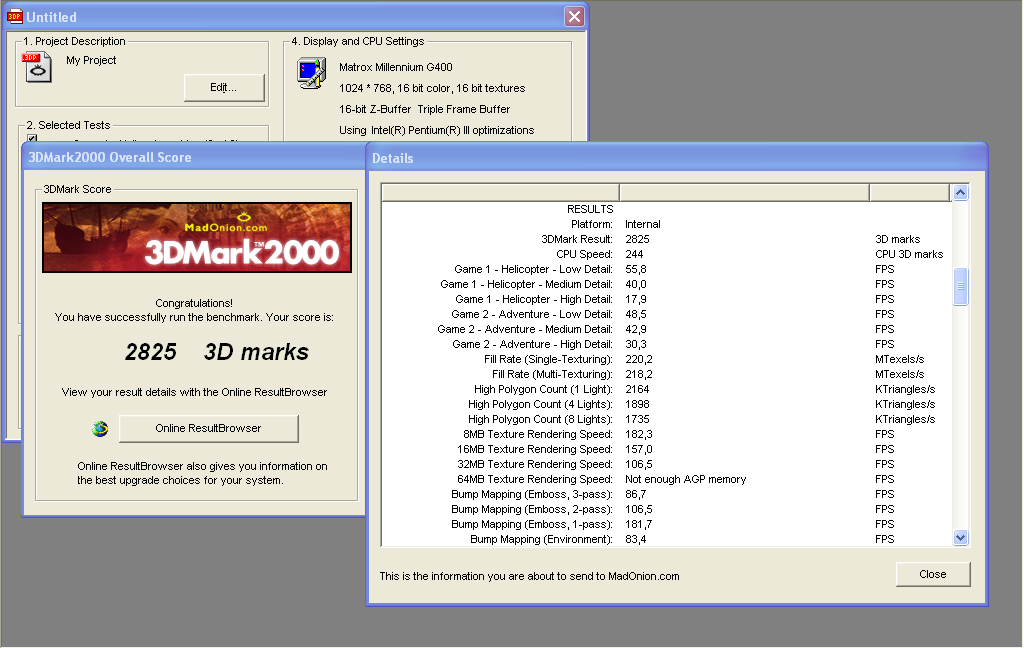Image resolution: width=1024 pixels, height=648 pixels.
Task: Select Game 2 - Adventure - Low Detail row
Action: point(666,314)
